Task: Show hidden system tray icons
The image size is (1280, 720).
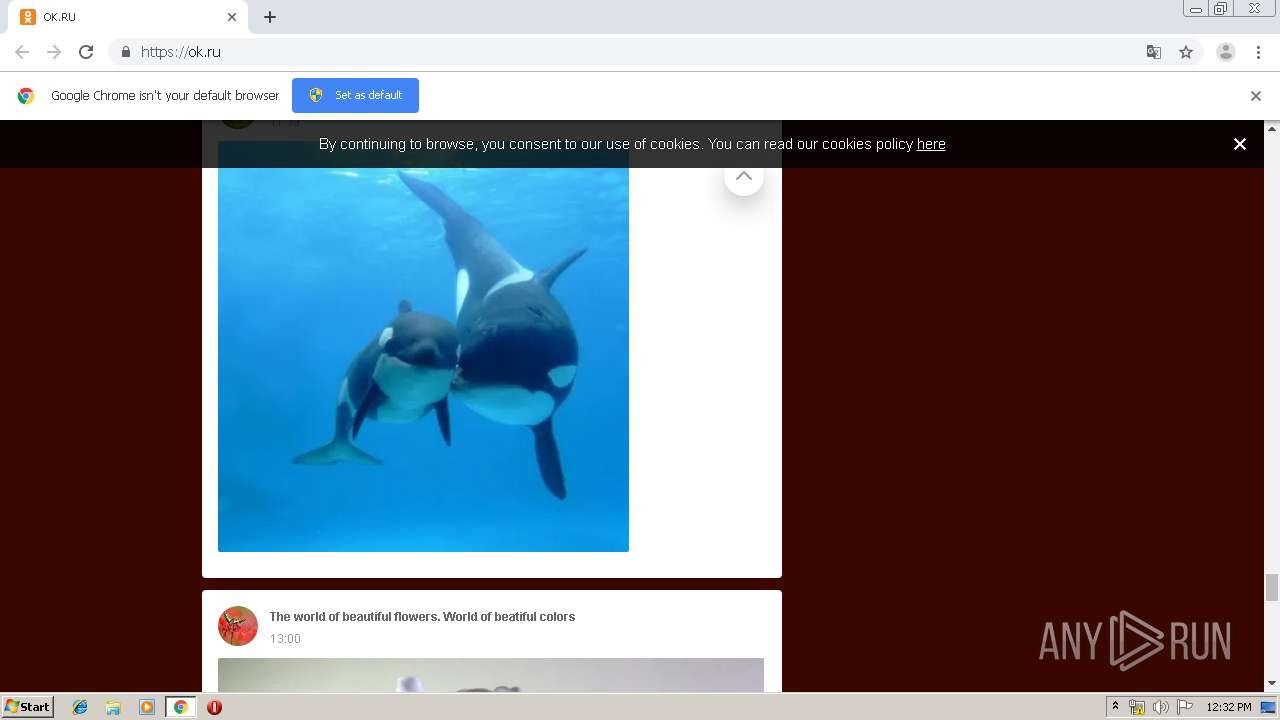Action: tap(1116, 707)
